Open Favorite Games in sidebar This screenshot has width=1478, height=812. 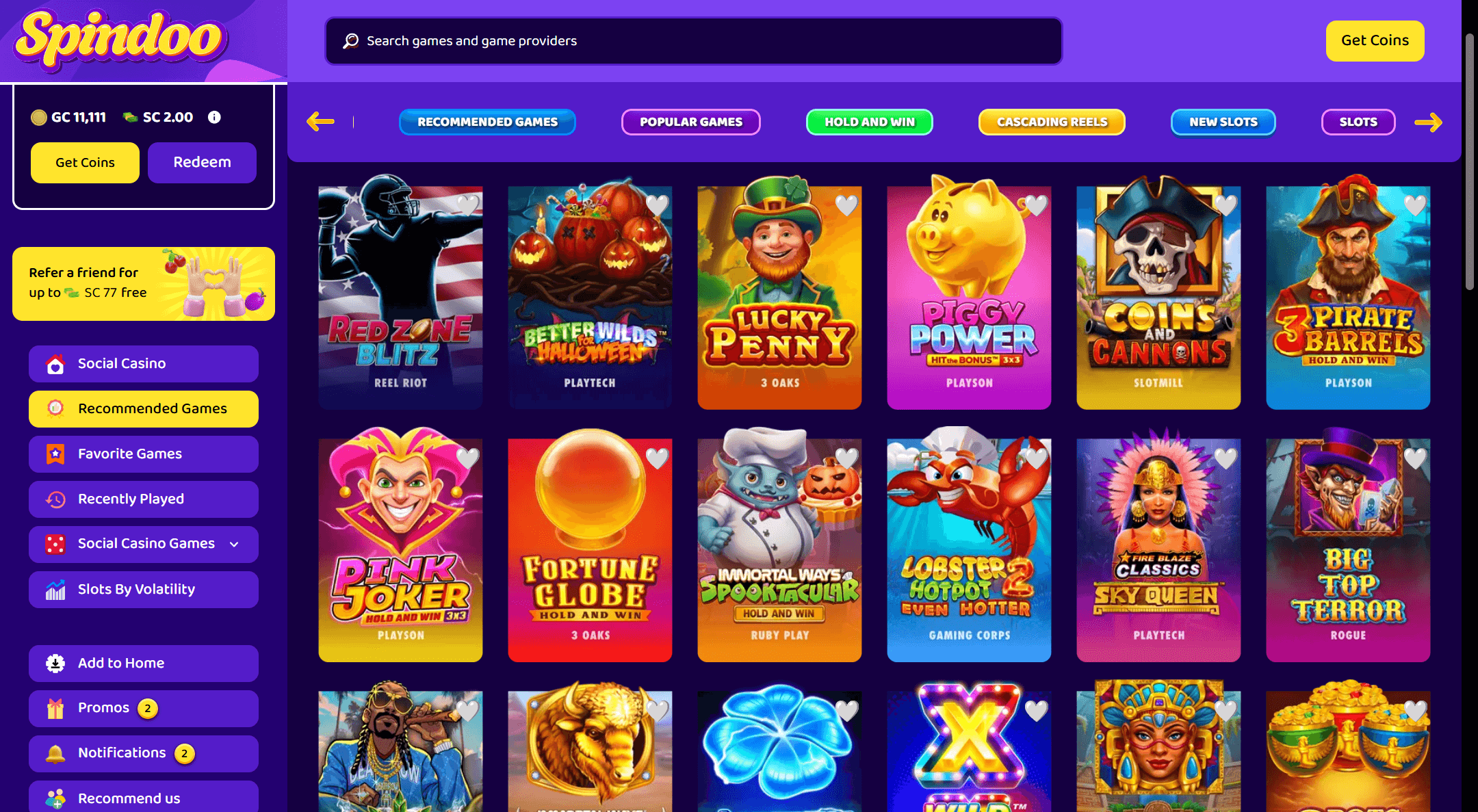coord(144,454)
